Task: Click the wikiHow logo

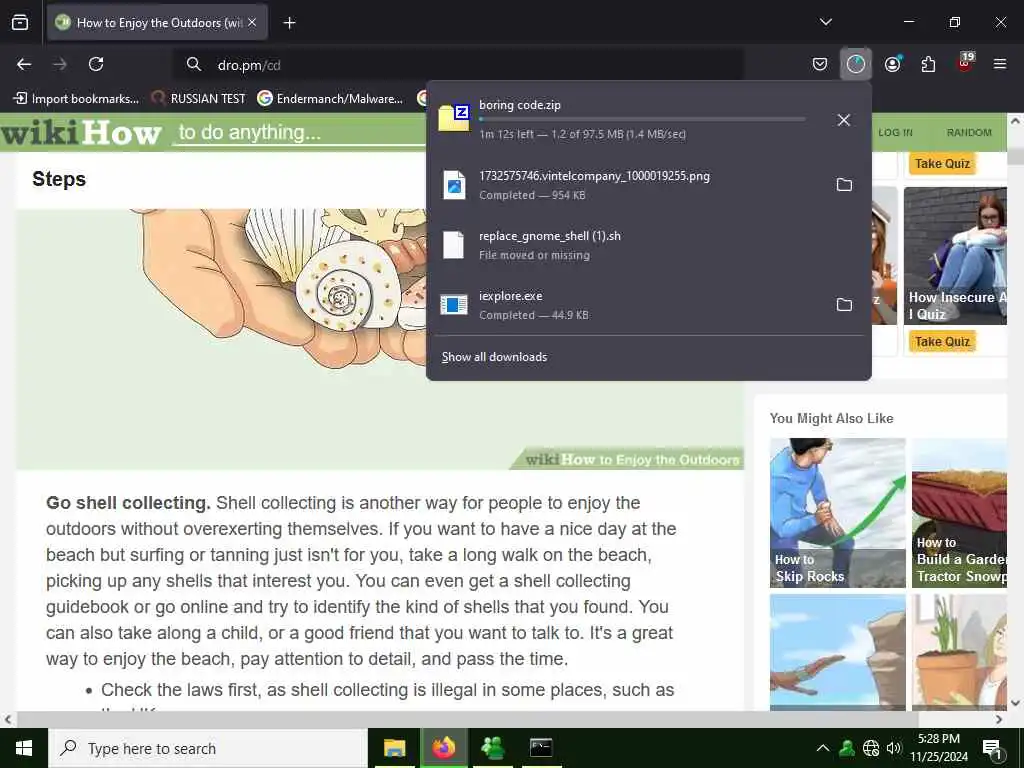Action: (x=81, y=133)
